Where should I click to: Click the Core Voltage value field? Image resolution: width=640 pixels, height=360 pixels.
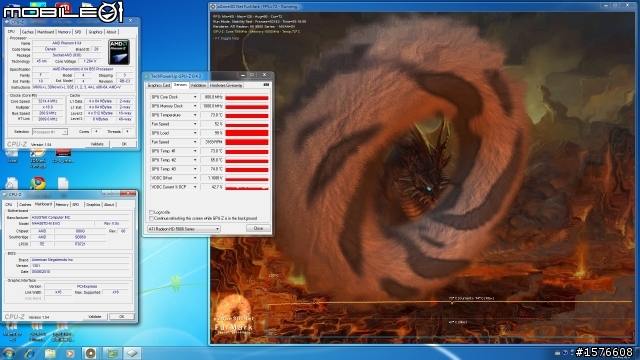click(90, 61)
